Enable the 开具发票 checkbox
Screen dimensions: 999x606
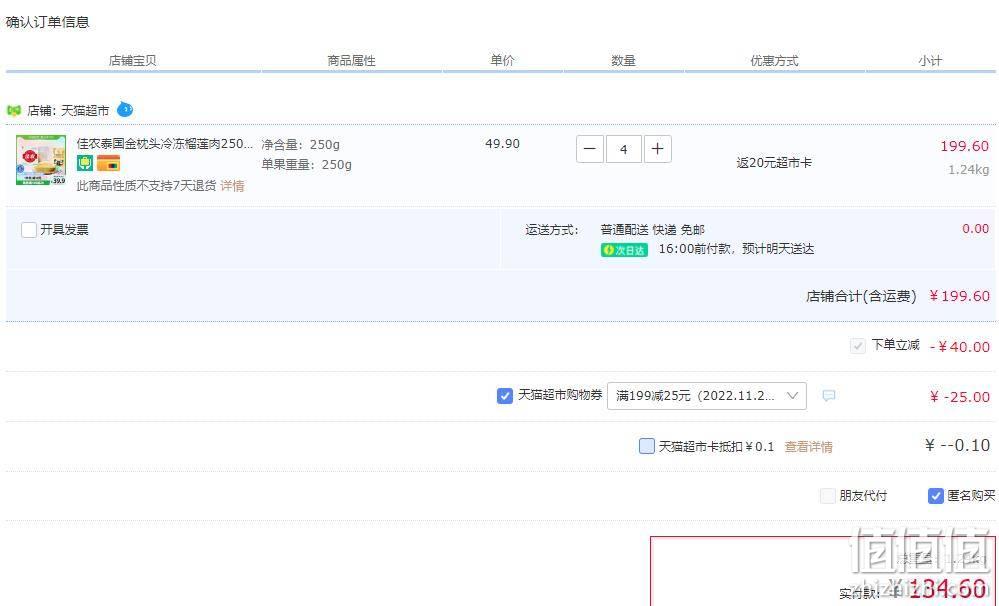[x=29, y=229]
